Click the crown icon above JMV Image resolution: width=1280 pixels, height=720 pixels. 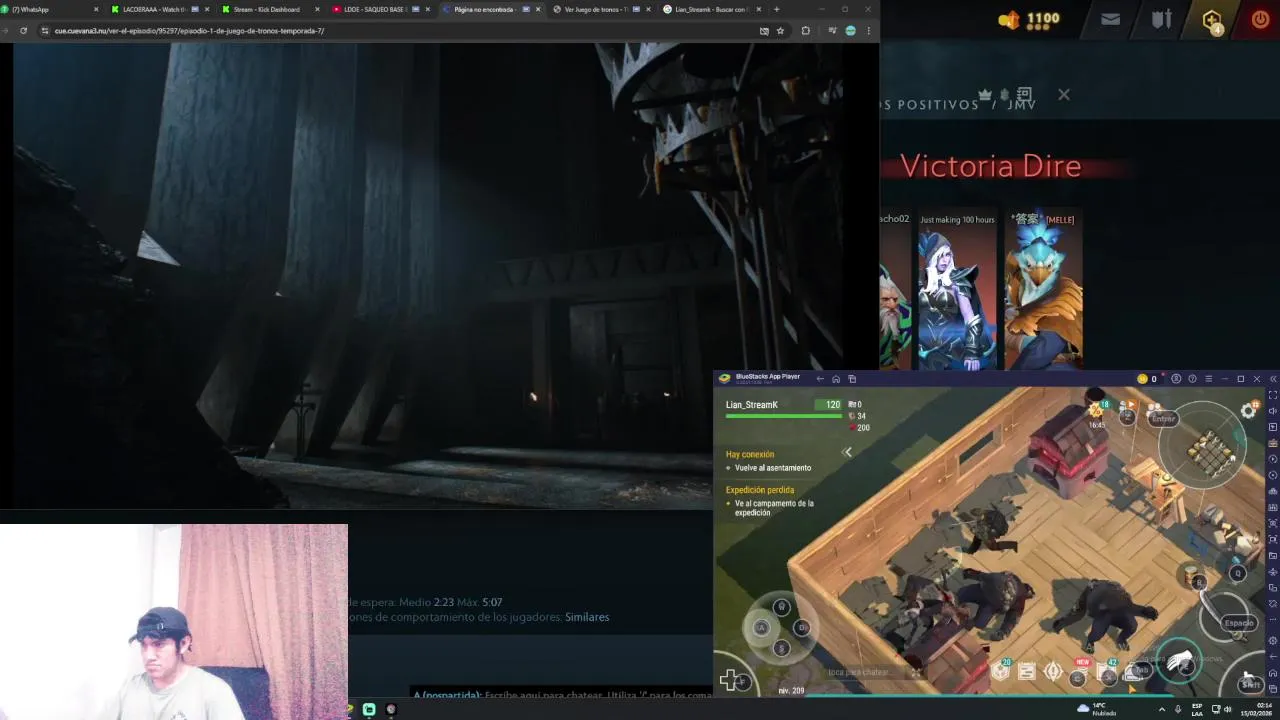pyautogui.click(x=984, y=94)
